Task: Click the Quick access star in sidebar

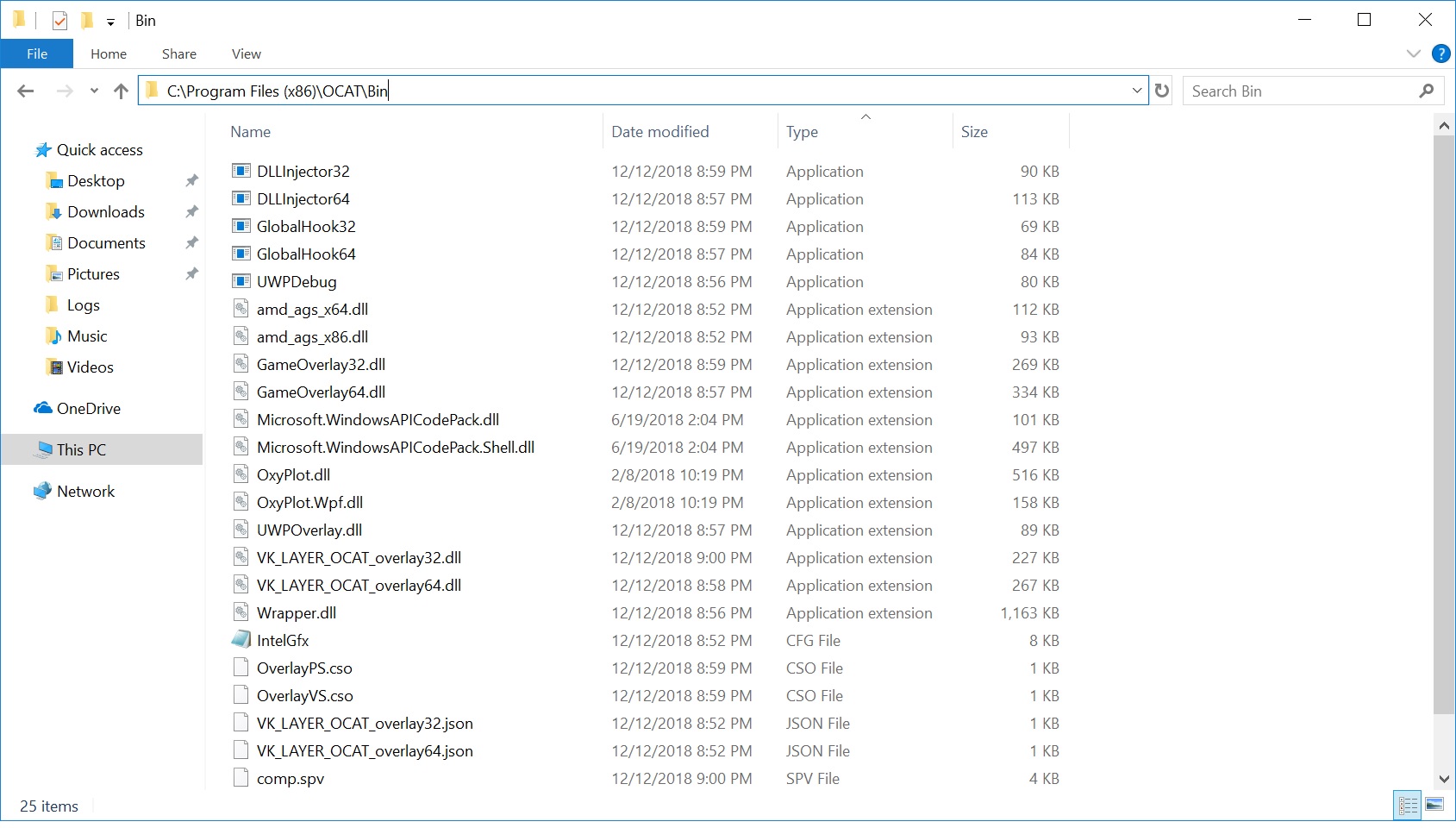Action: (x=42, y=149)
